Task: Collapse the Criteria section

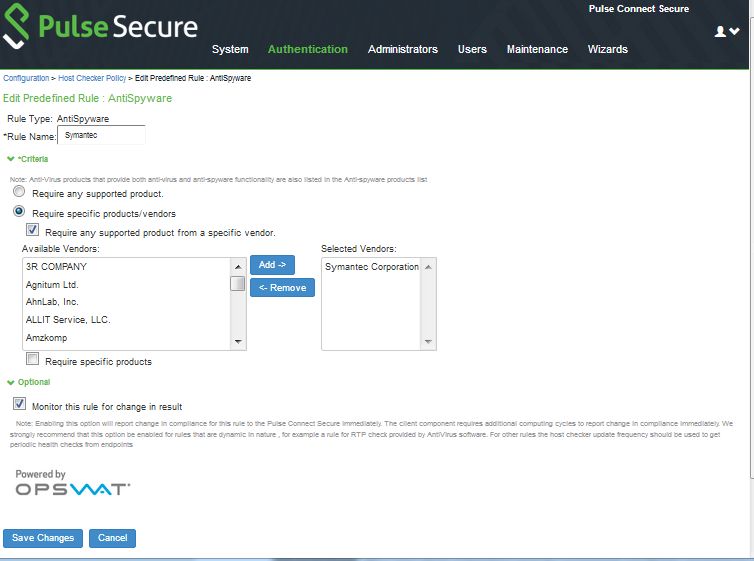Action: pyautogui.click(x=28, y=159)
